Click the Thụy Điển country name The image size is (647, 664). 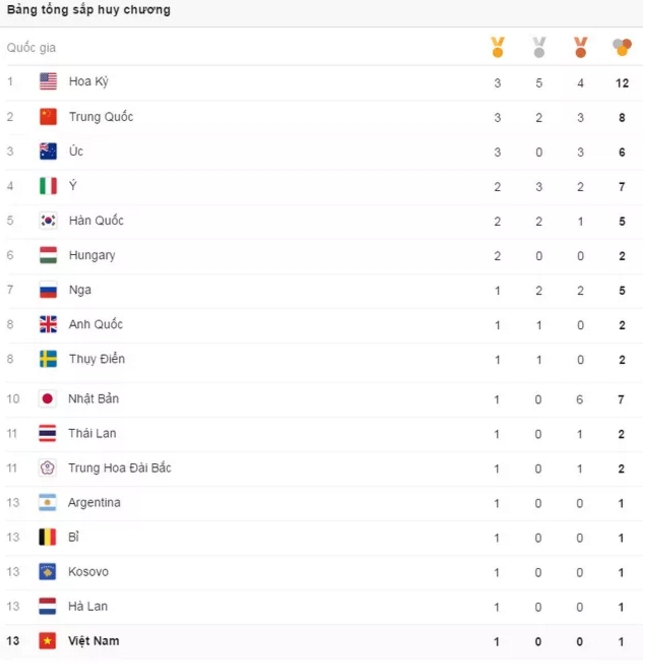[96, 359]
